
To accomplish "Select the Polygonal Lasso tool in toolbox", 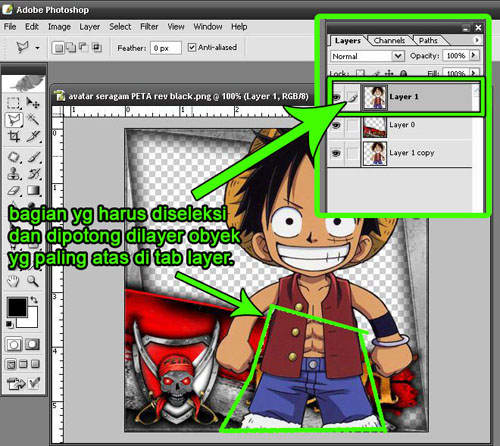I will tap(14, 119).
